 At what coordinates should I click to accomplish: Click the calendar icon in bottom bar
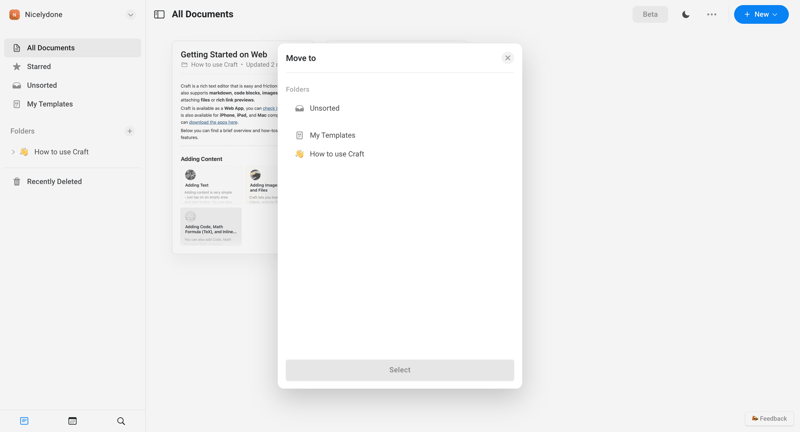point(72,421)
